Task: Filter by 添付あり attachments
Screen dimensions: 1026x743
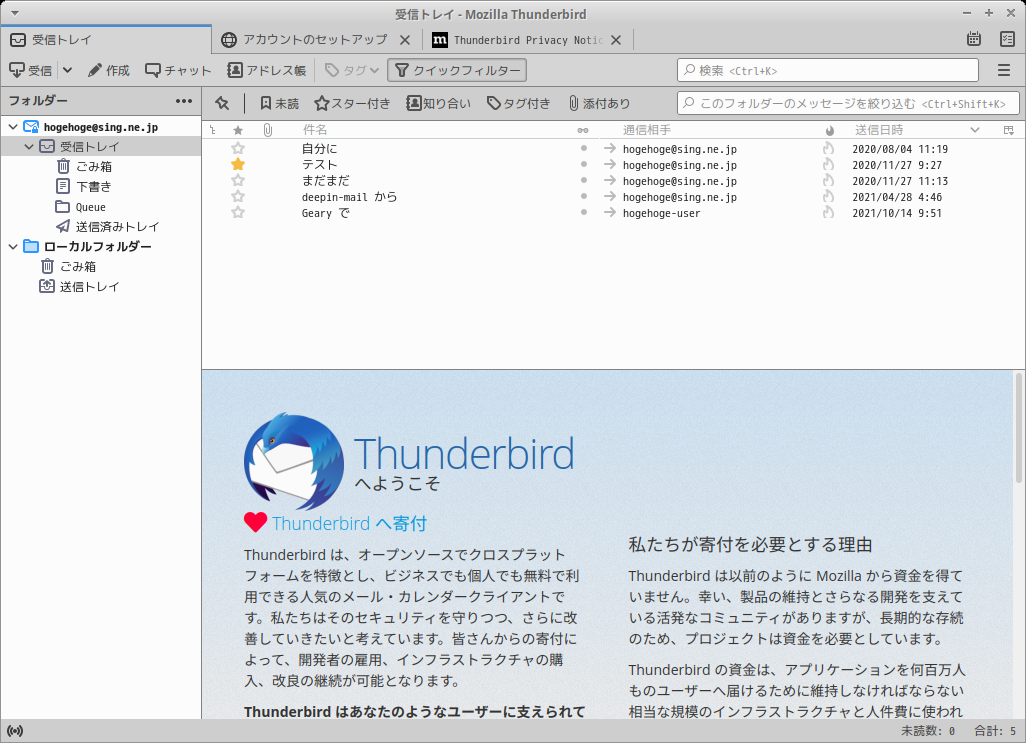Action: coord(599,103)
